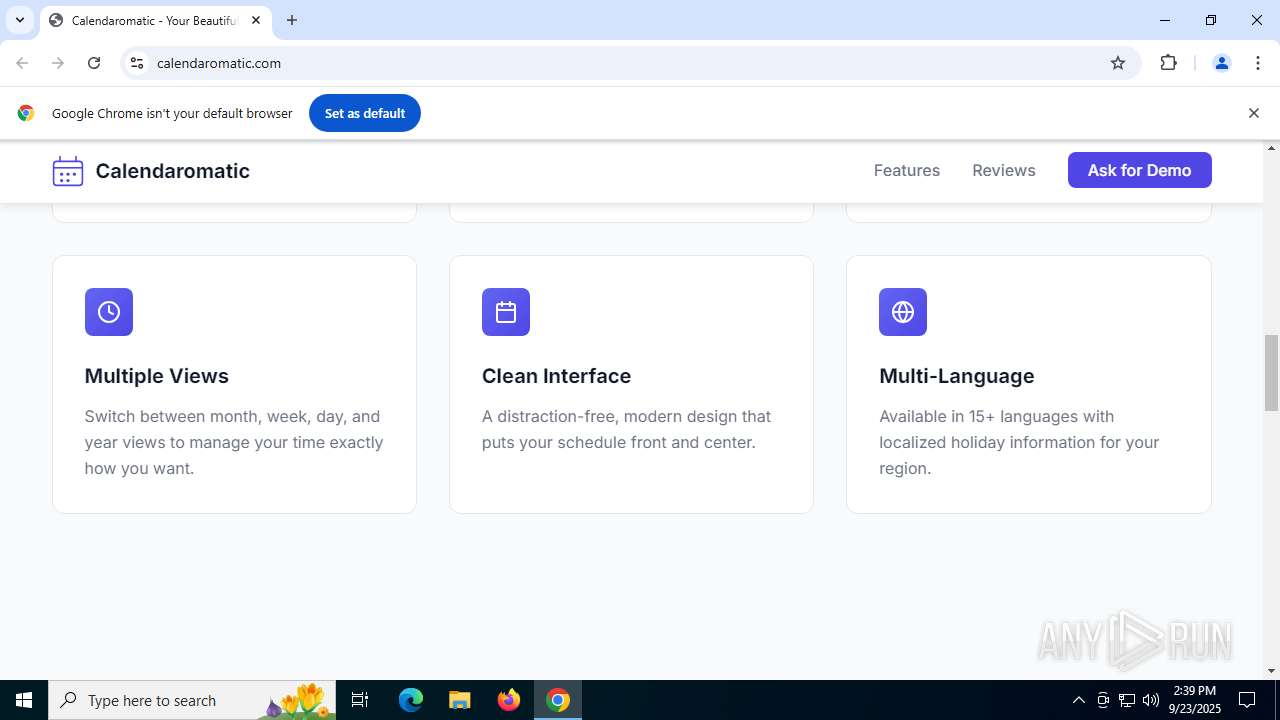Reload the page with the refresh icon
1280x720 pixels.
[94, 63]
